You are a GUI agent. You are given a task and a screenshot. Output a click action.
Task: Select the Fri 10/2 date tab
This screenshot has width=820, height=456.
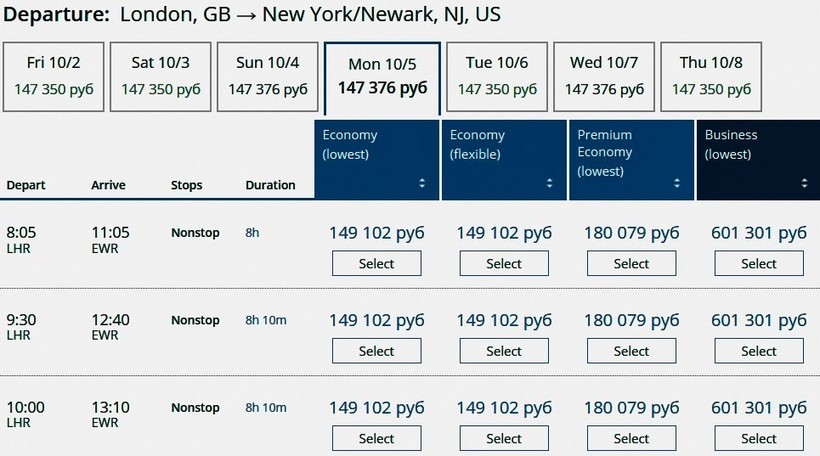[x=53, y=76]
